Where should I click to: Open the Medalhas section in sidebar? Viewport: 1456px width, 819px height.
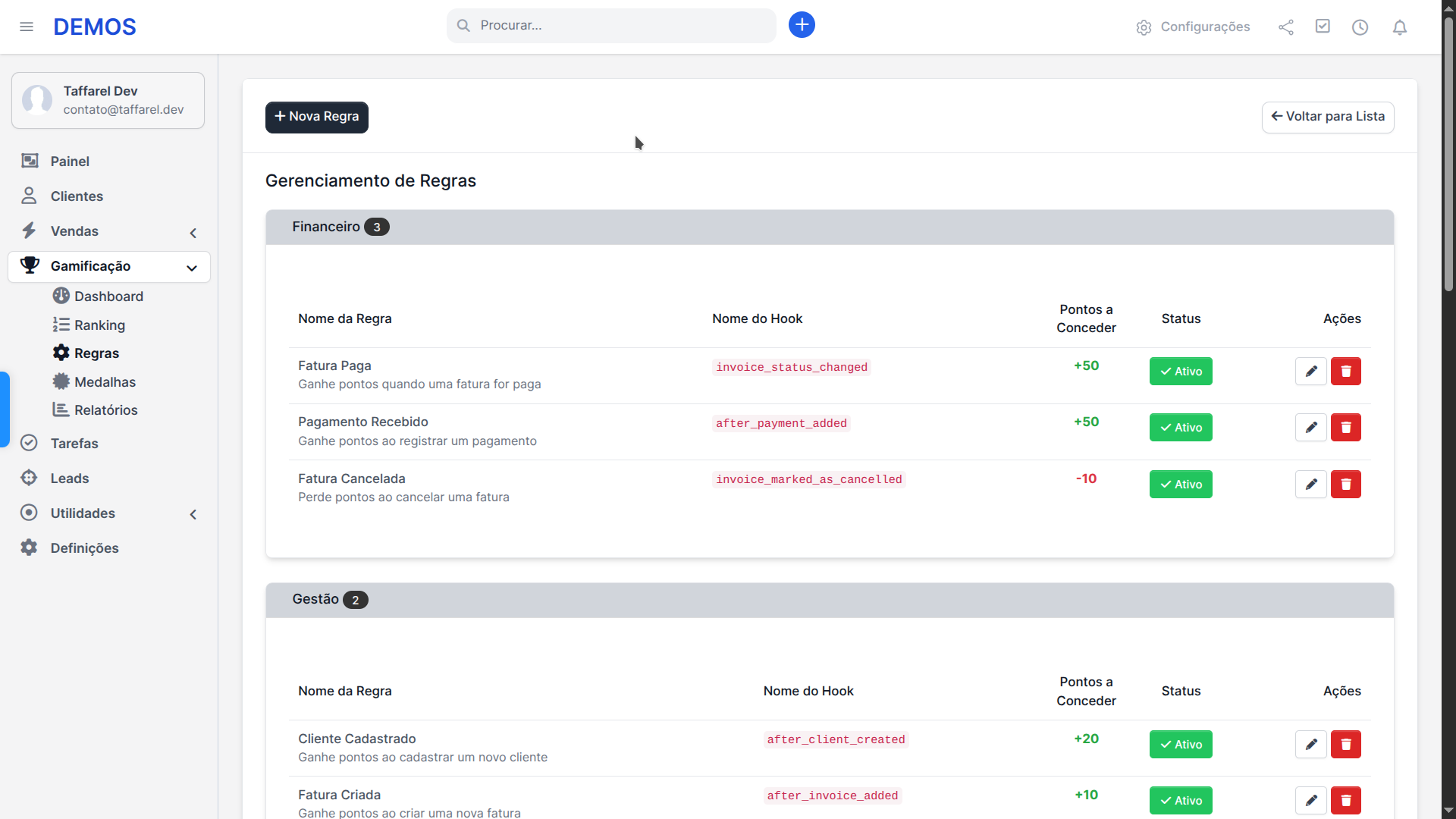click(x=105, y=382)
